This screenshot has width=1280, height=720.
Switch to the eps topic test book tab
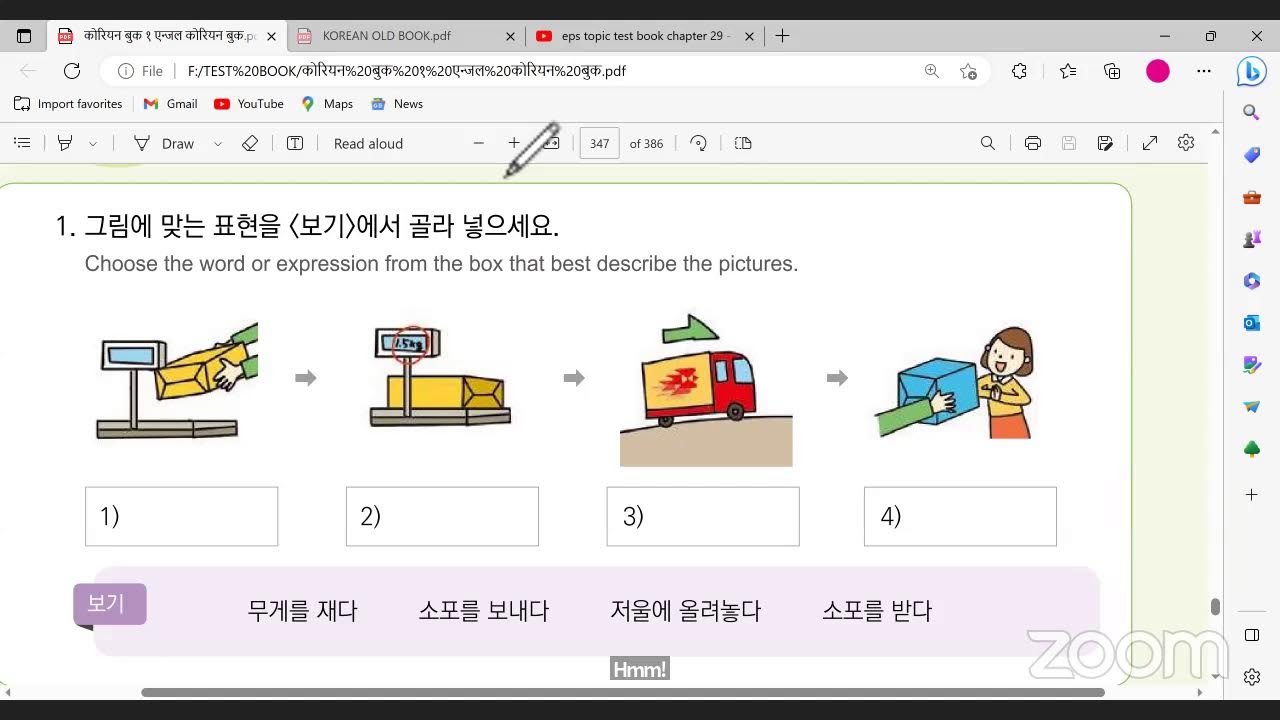(x=646, y=36)
